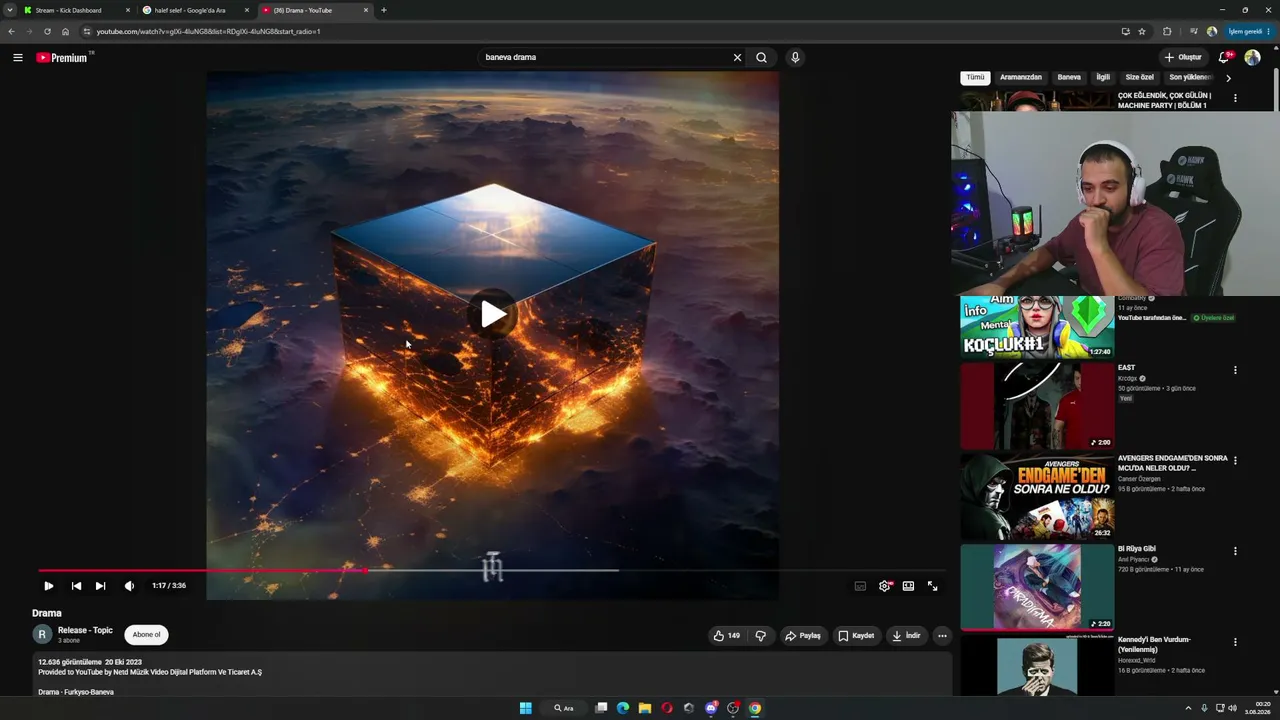The width and height of the screenshot is (1280, 720).
Task: Open the KOÇLUK#1 video thumbnail
Action: (1037, 327)
